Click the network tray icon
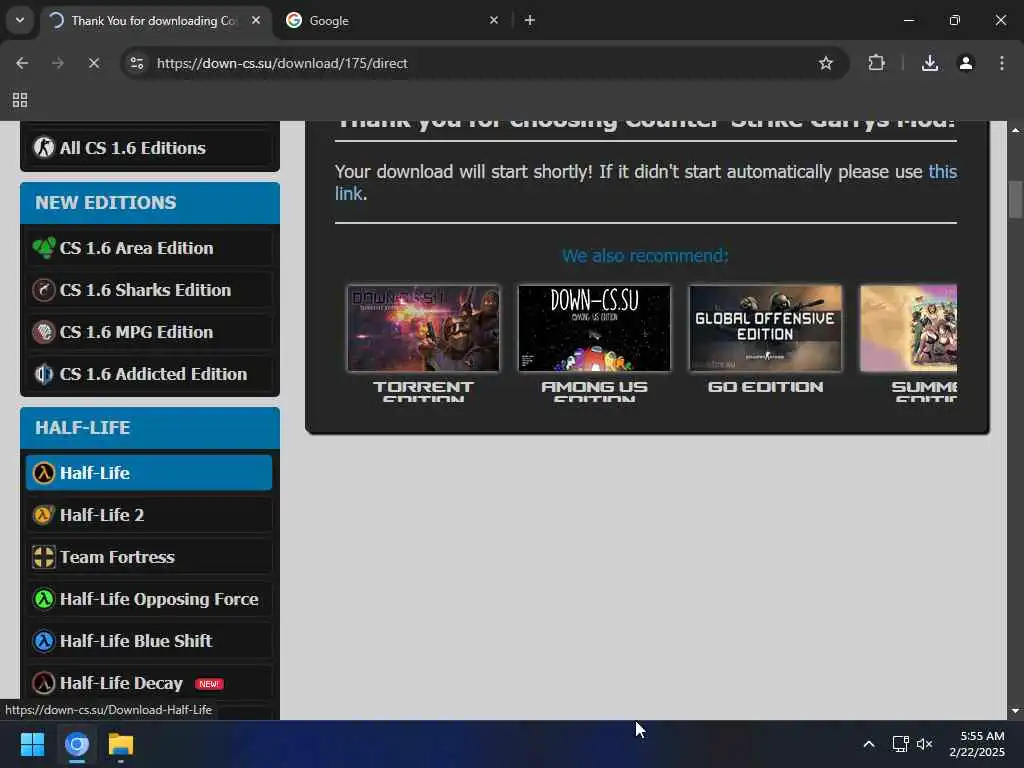 tap(901, 744)
